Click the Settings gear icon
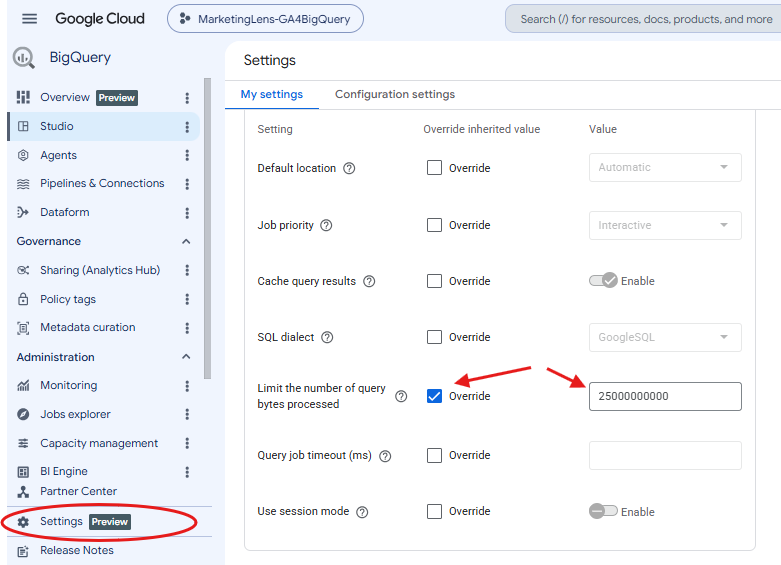The height and width of the screenshot is (565, 781). click(23, 522)
